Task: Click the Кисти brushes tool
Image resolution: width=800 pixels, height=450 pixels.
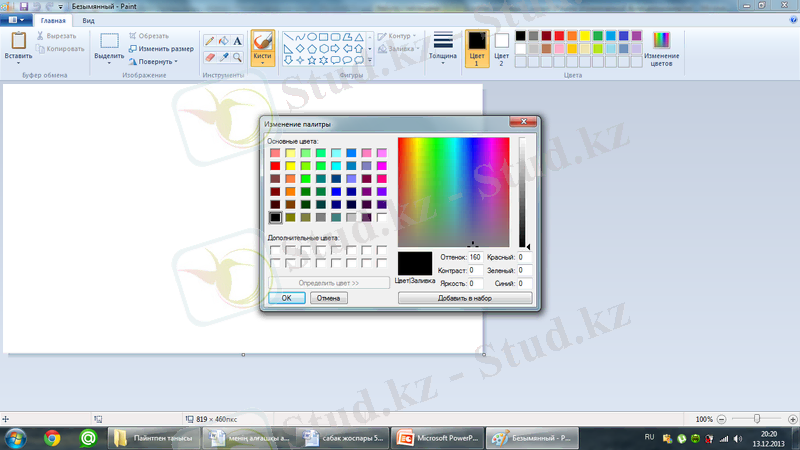Action: (263, 46)
